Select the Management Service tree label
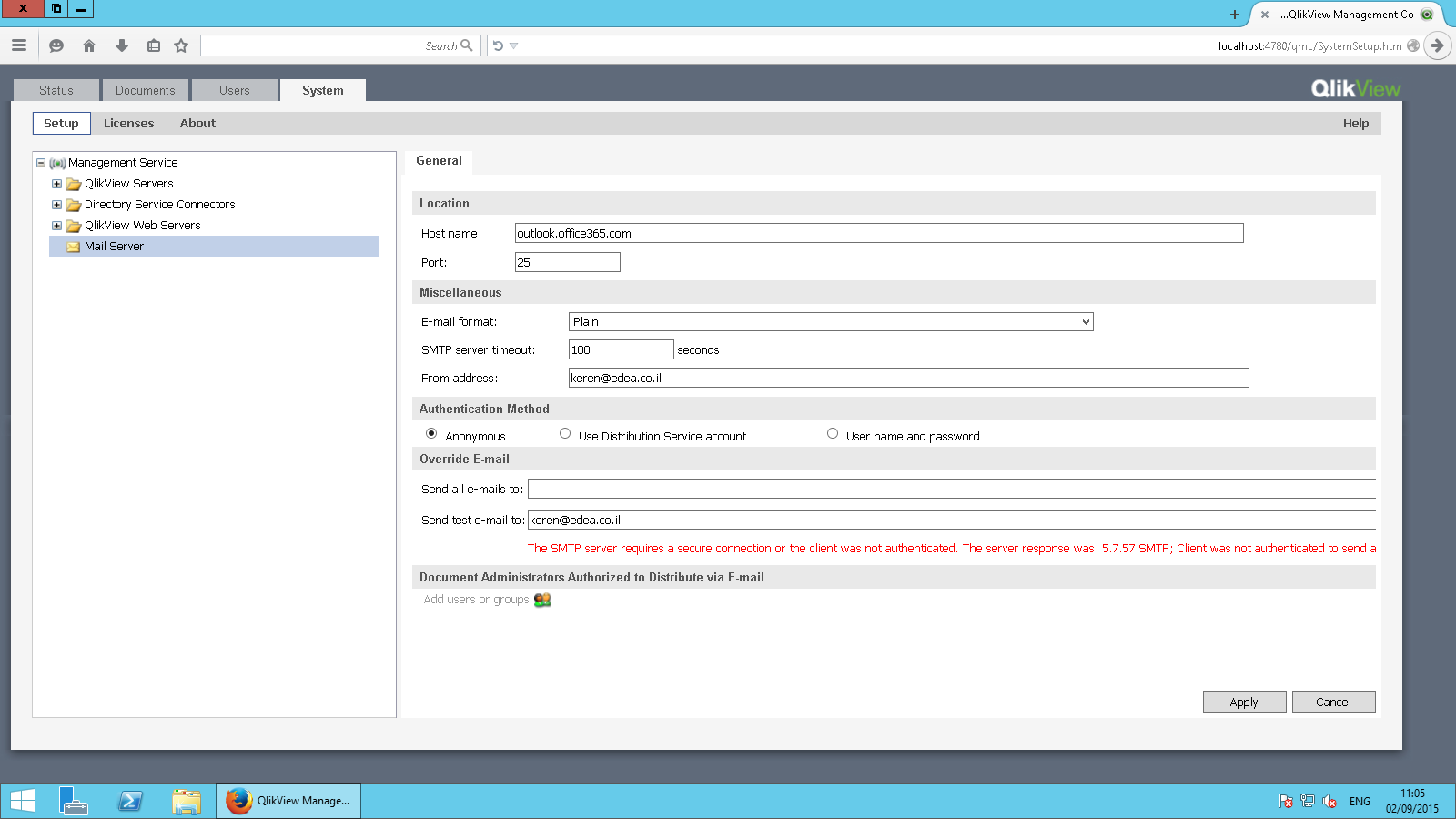The image size is (1456, 819). pos(123,163)
